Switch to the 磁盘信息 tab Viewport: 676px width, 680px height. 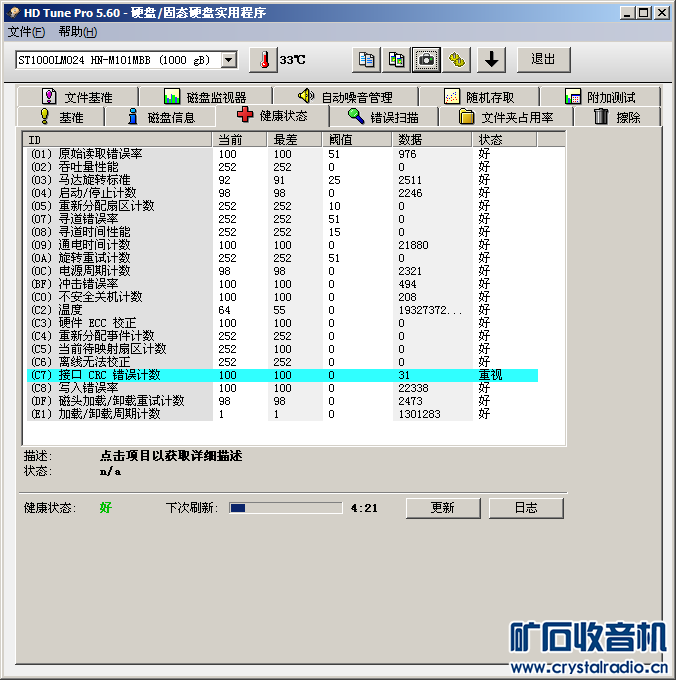coord(161,117)
